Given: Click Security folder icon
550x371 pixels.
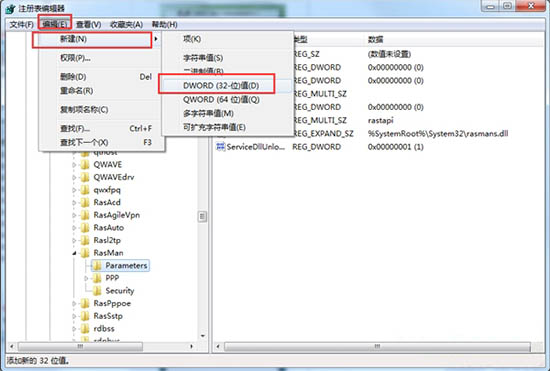Looking at the screenshot, I should click(97, 291).
